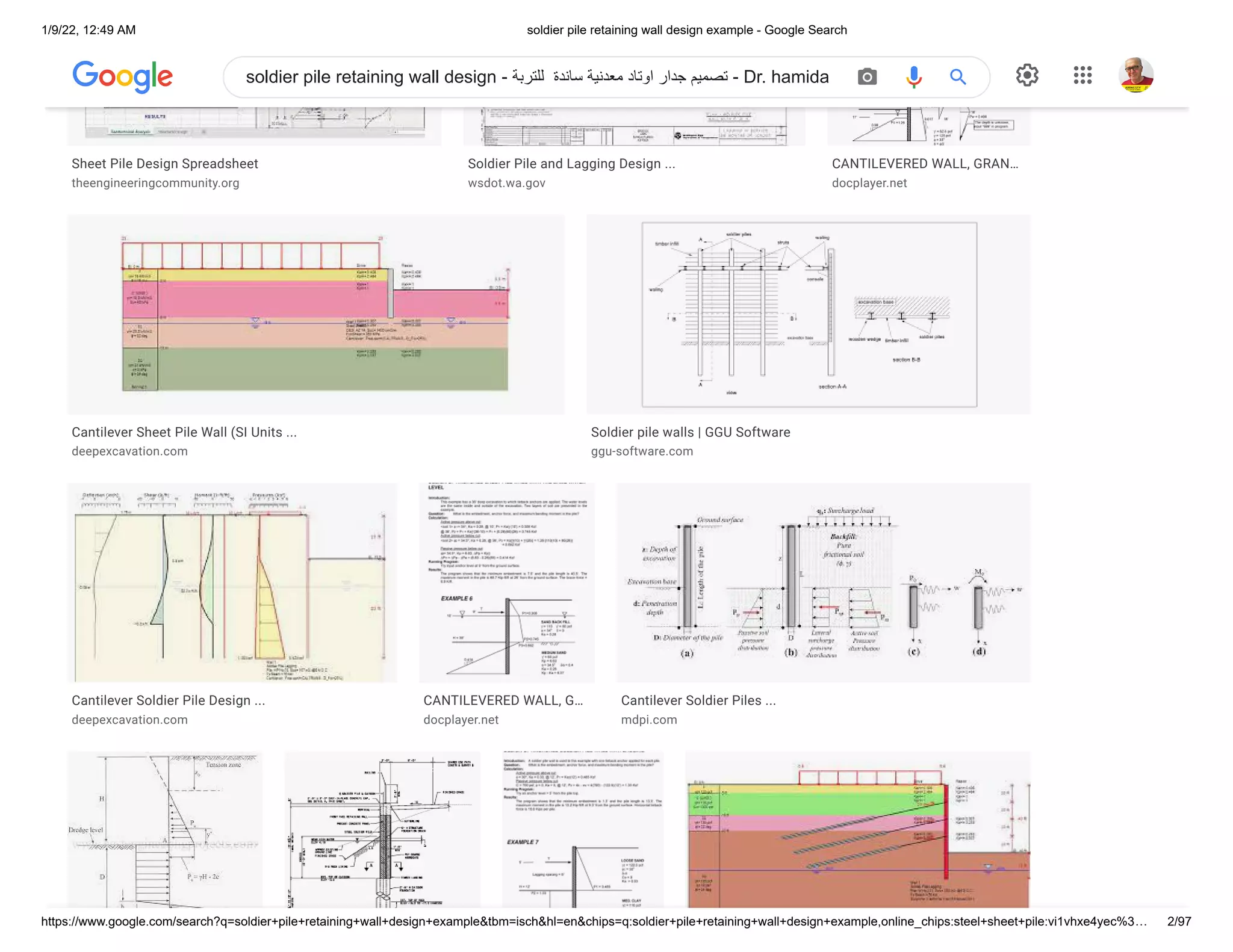This screenshot has width=1233, height=952.
Task: Open Soldier Pile and Lagging Design link
Action: point(571,164)
